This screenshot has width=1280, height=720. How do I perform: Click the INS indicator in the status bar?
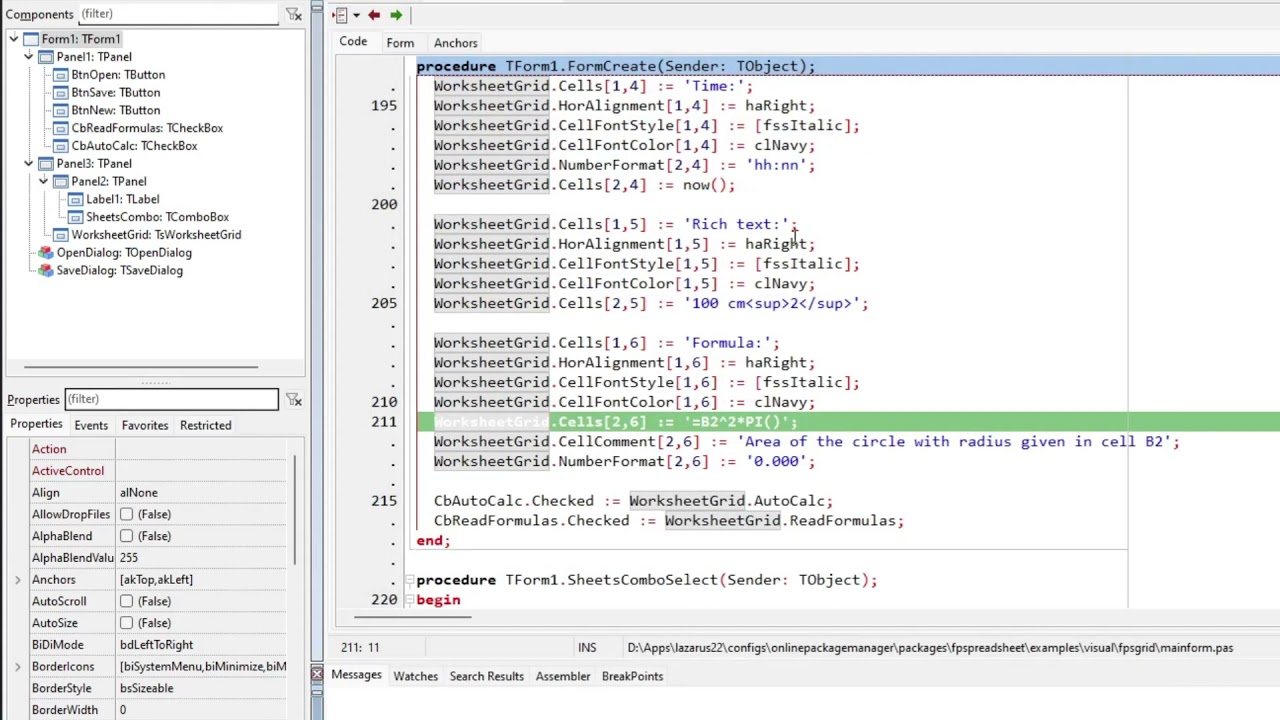[587, 648]
